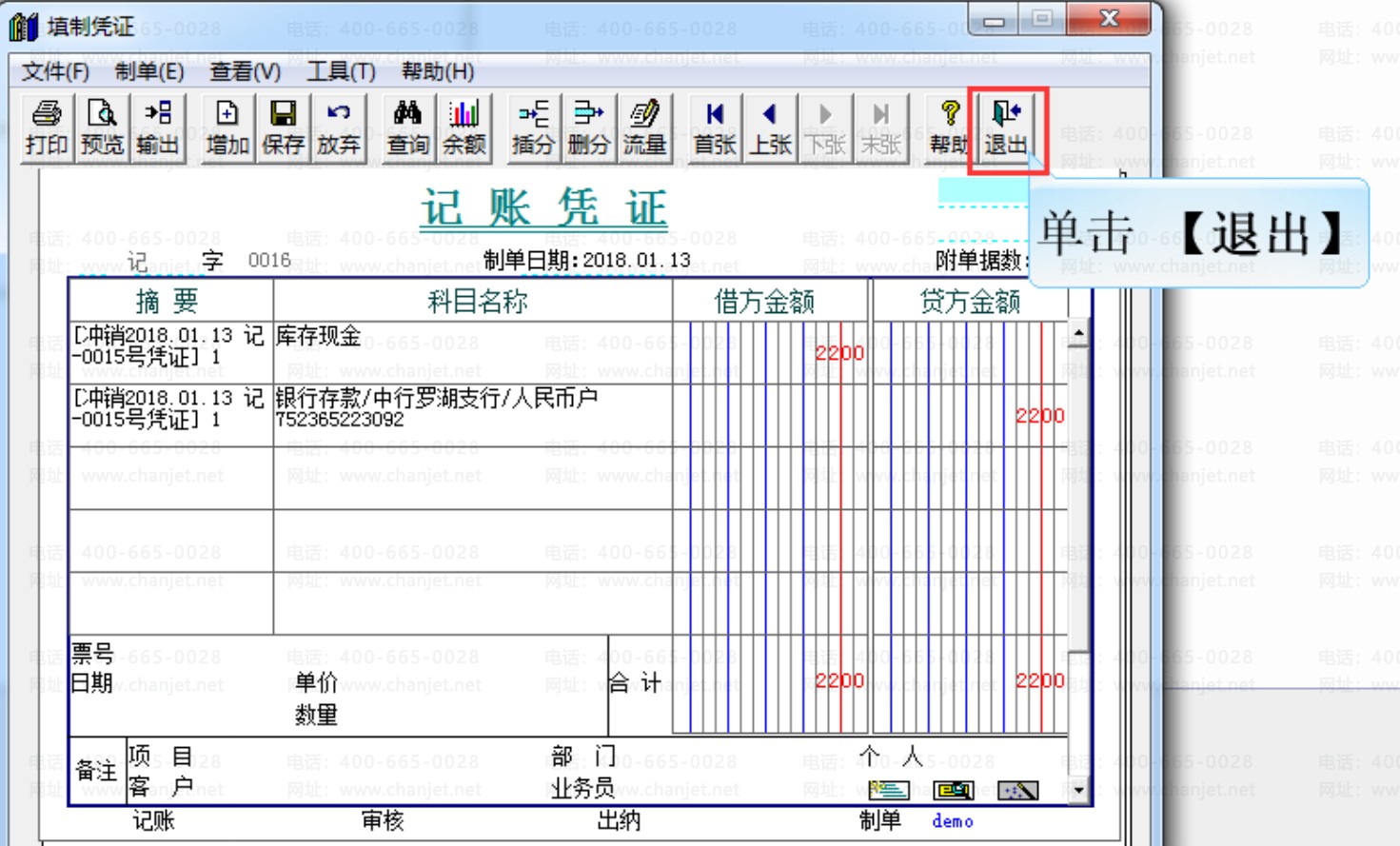Discard changes with 放弃 icon
1400x846 pixels.
[338, 128]
